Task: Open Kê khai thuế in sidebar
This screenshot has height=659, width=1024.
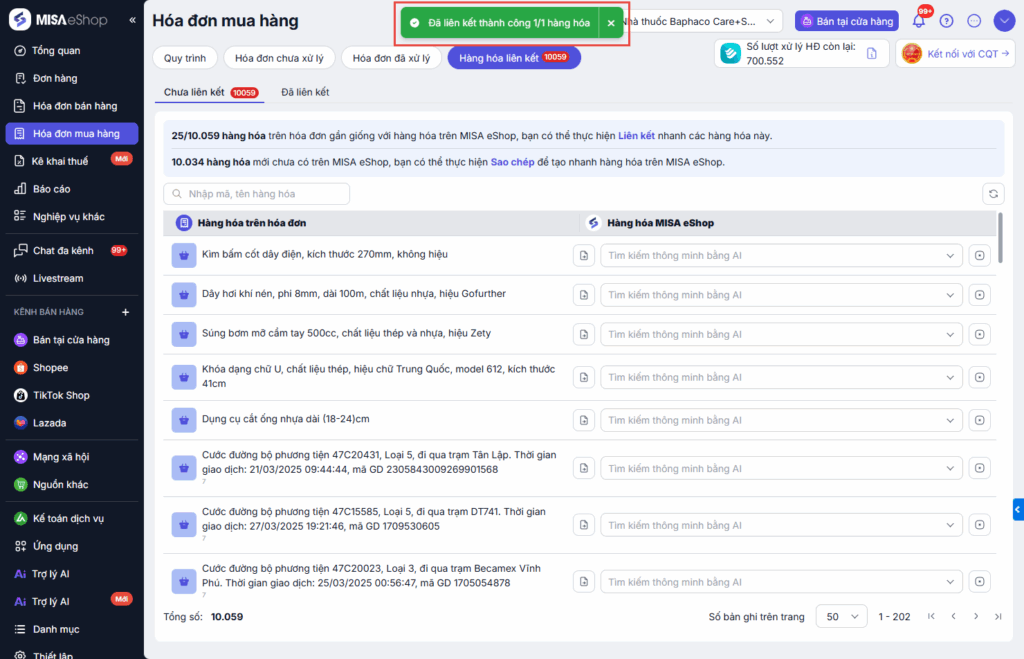Action: 72,161
